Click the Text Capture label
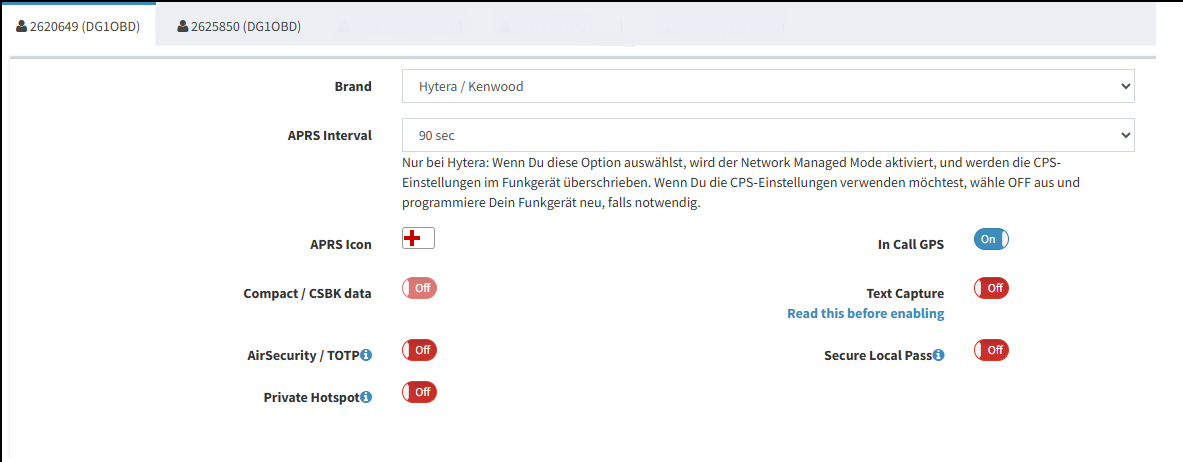 point(904,293)
